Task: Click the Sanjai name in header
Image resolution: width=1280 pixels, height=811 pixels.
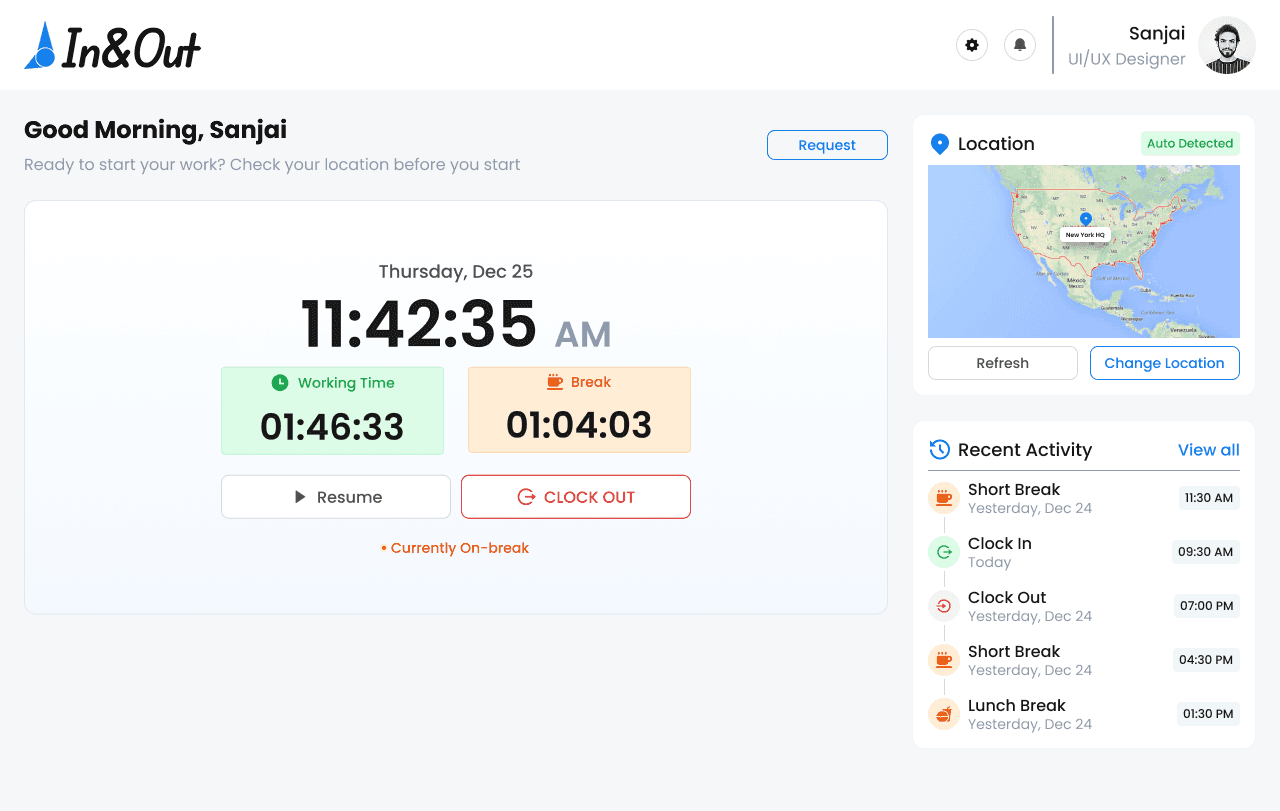Action: click(1157, 34)
